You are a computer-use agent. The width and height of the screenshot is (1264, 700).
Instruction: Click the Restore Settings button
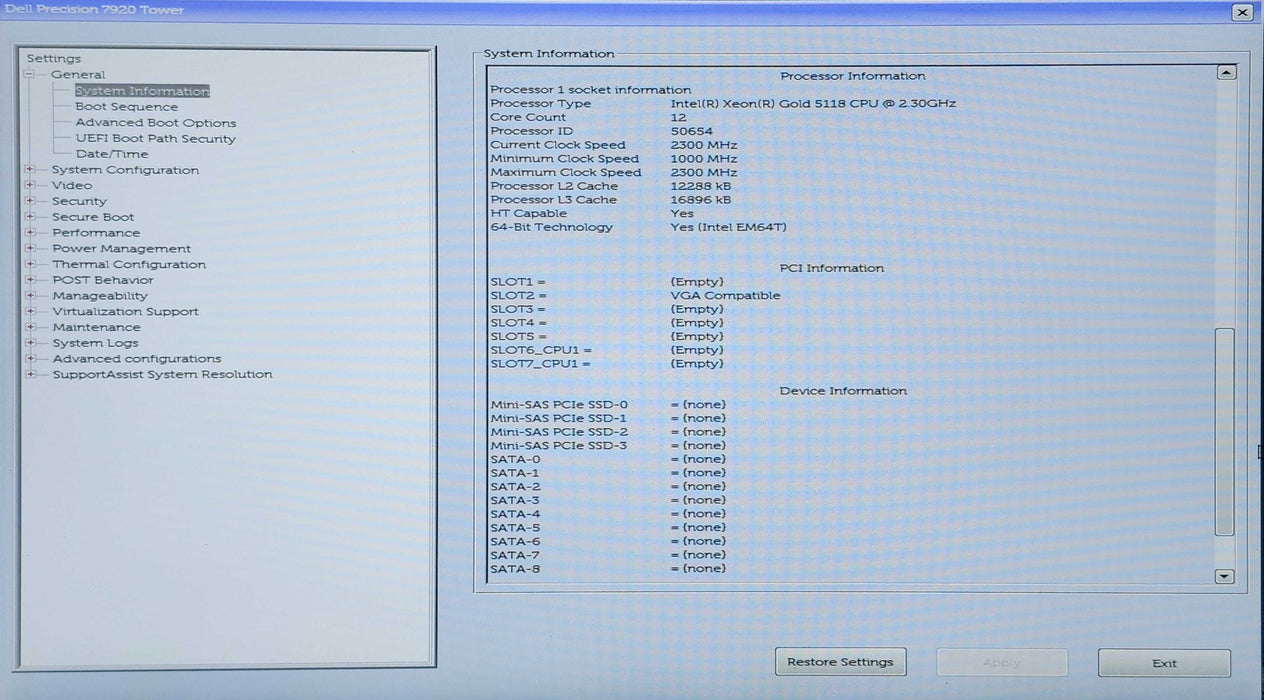[x=840, y=661]
